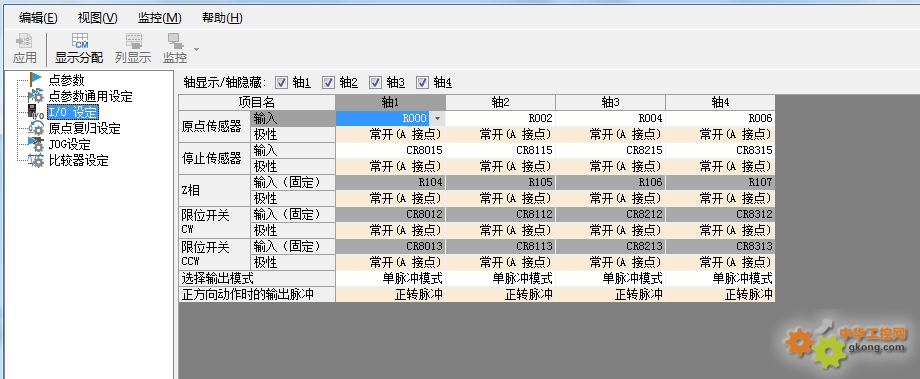Select 点参数 in the tree

tap(66, 80)
